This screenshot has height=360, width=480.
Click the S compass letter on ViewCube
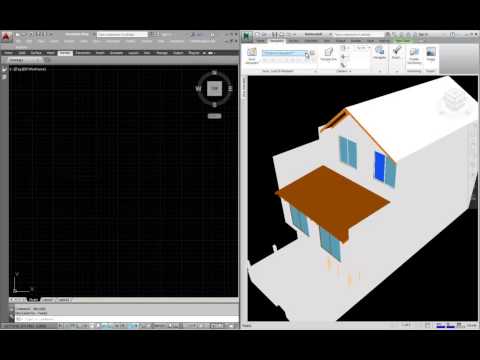point(214,105)
